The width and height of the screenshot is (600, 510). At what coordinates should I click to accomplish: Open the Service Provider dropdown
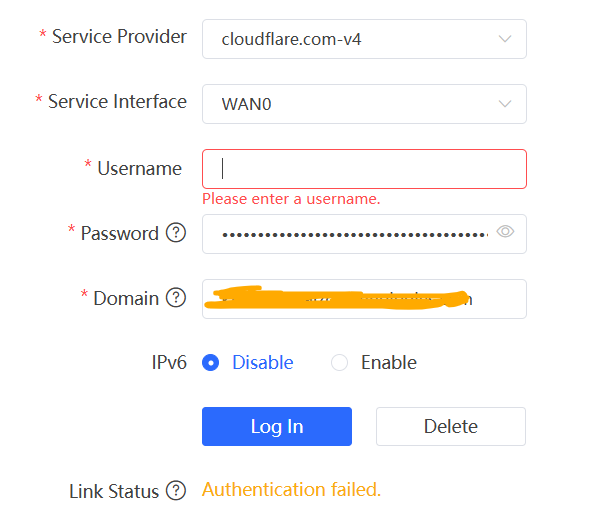click(364, 39)
